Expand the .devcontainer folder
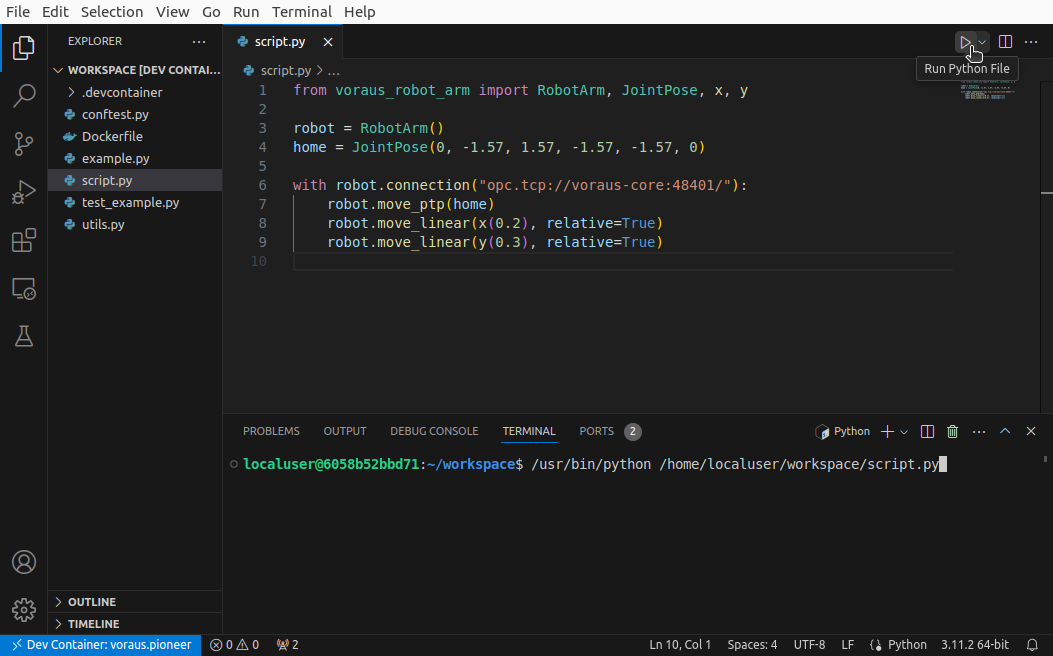The height and width of the screenshot is (656, 1053). [x=122, y=92]
